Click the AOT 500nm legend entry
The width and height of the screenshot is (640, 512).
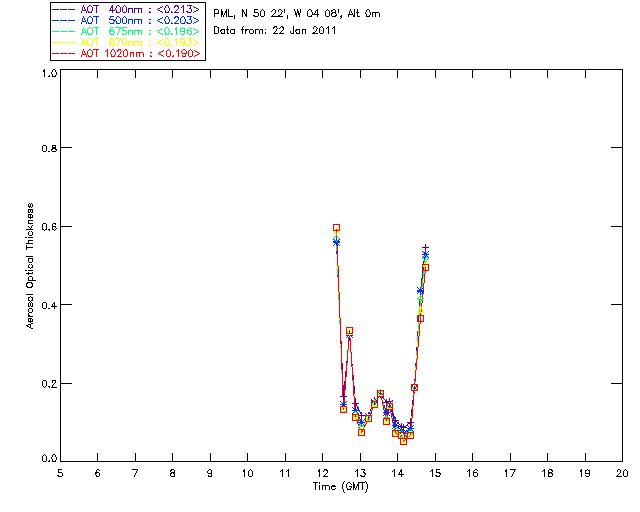tap(126, 20)
